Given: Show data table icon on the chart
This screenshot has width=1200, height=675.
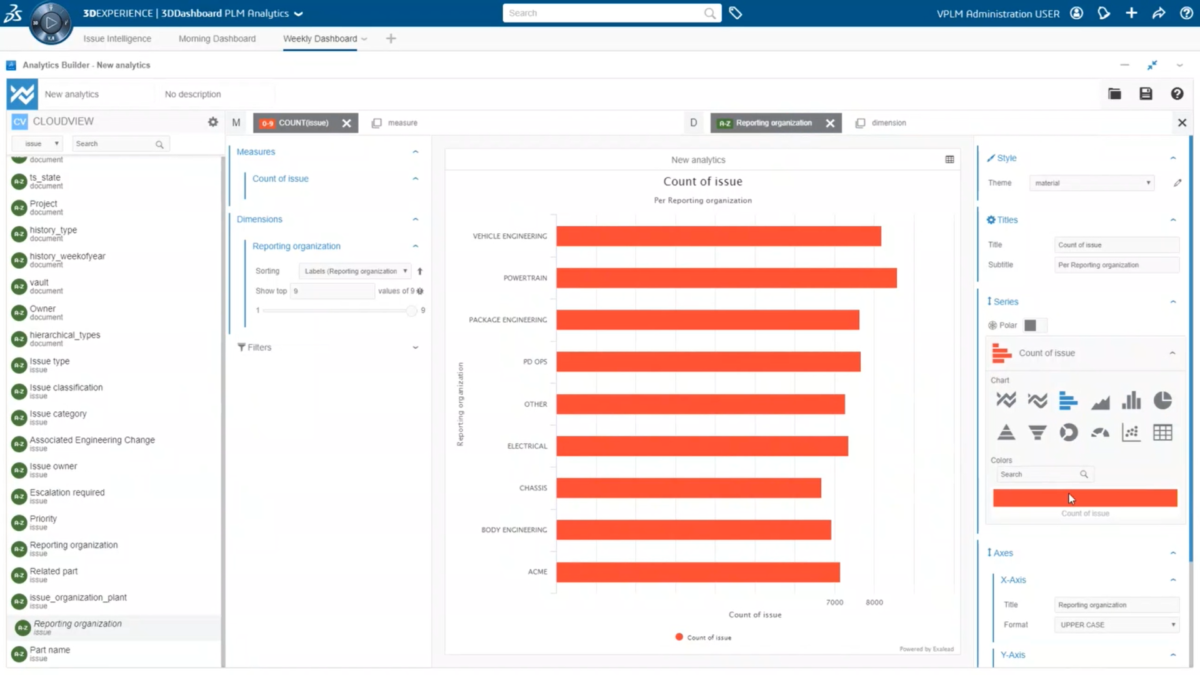Looking at the screenshot, I should click(950, 160).
